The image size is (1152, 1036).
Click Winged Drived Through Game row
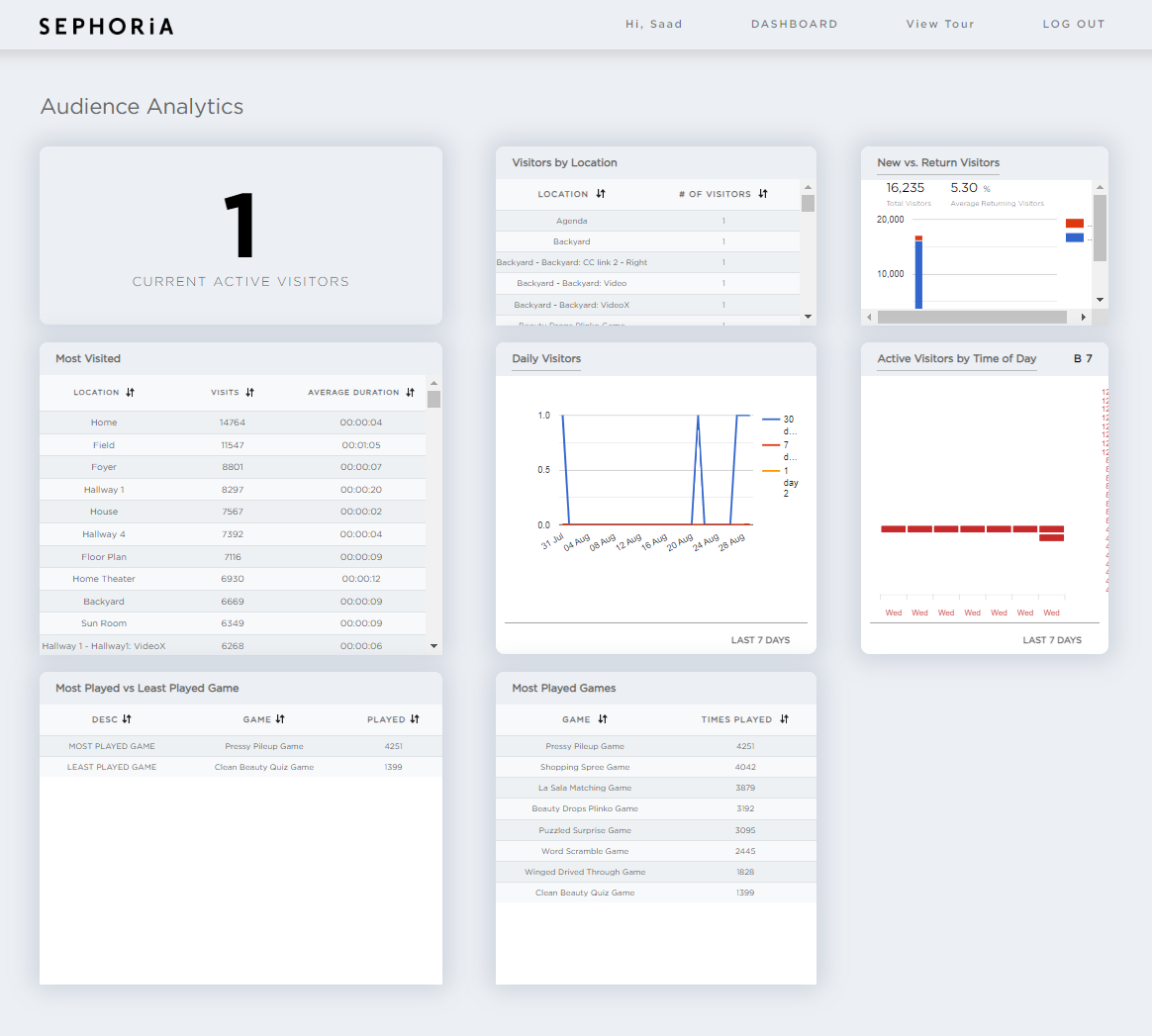[656, 872]
